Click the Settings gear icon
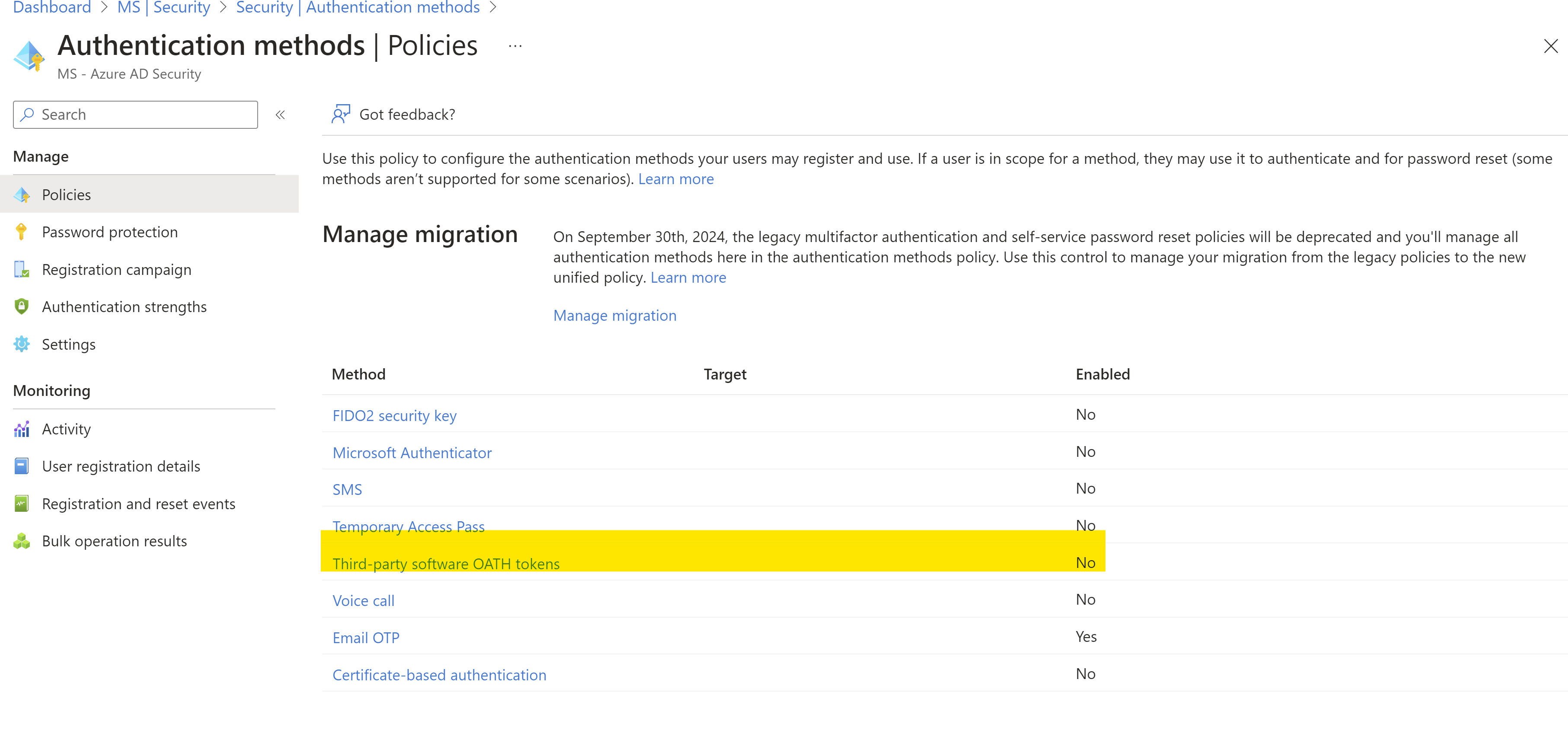Image resolution: width=1568 pixels, height=743 pixels. pos(22,344)
